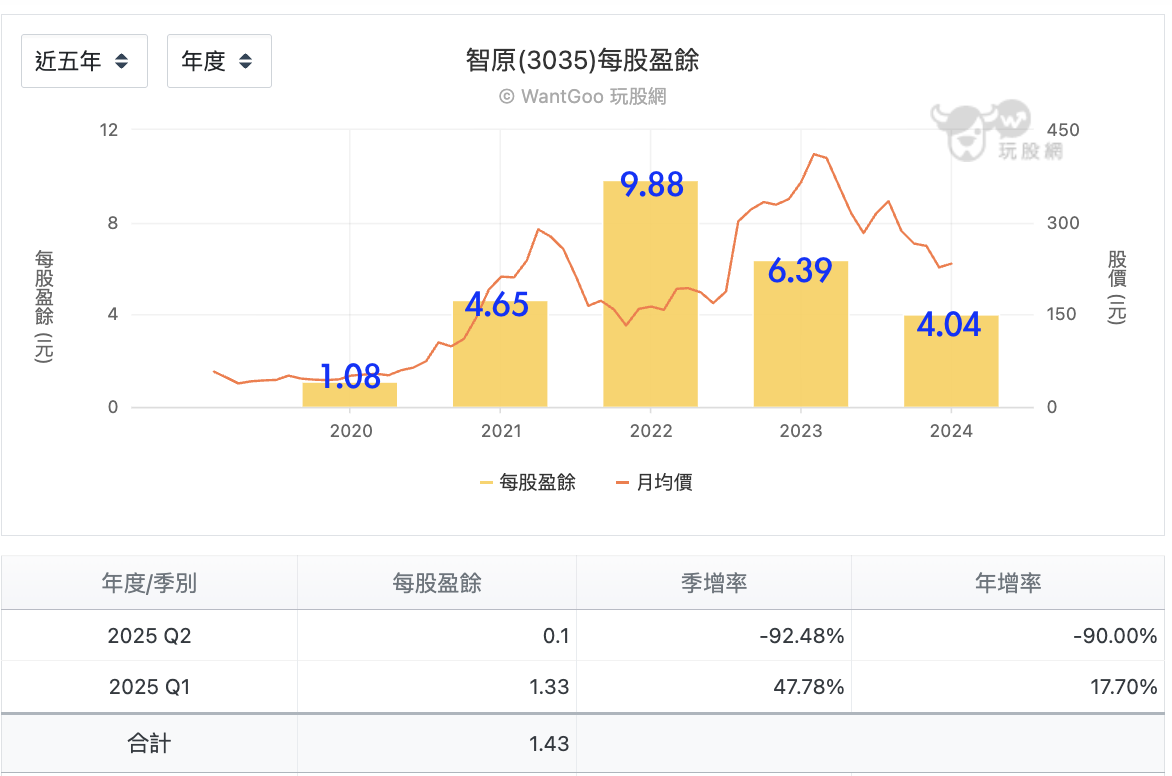Select the 2023 bar showing 6.39
The image size is (1172, 776).
801,334
